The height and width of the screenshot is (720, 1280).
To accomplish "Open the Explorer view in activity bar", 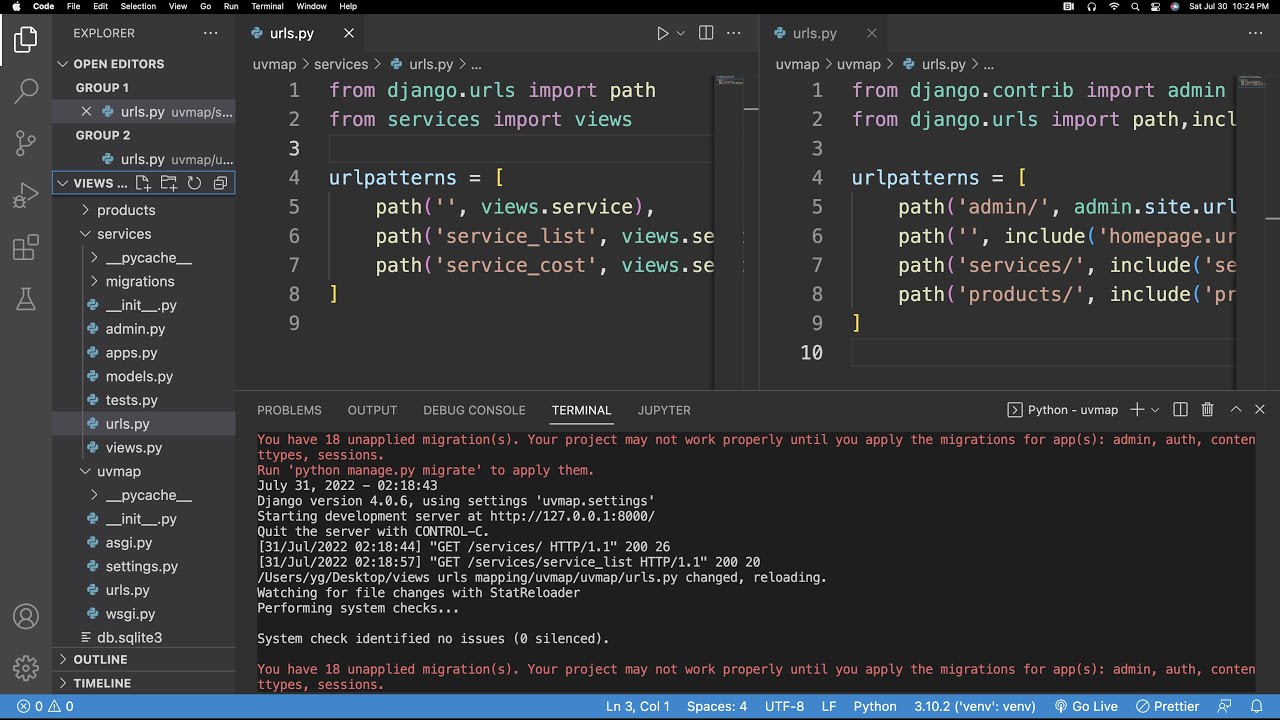I will coord(26,40).
